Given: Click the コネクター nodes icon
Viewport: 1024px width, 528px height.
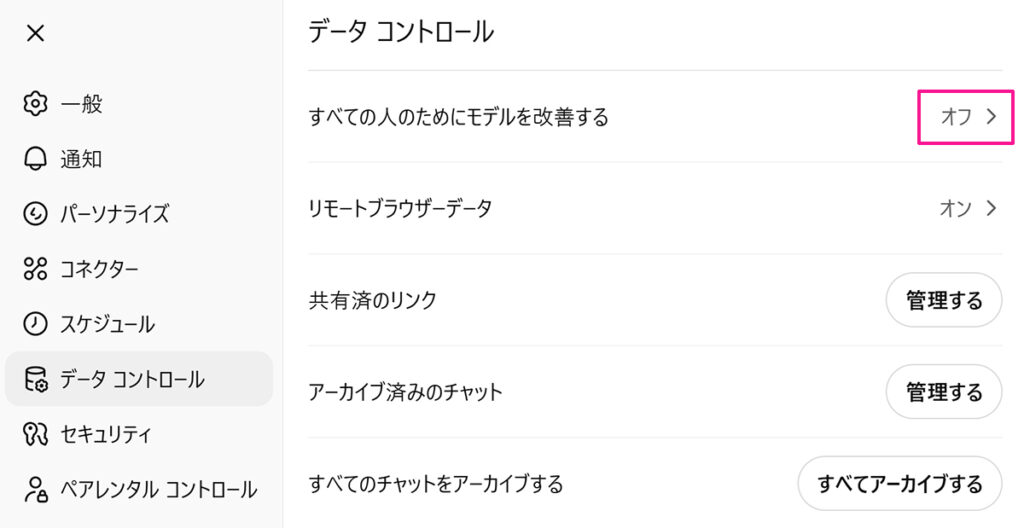Looking at the screenshot, I should pos(35,269).
